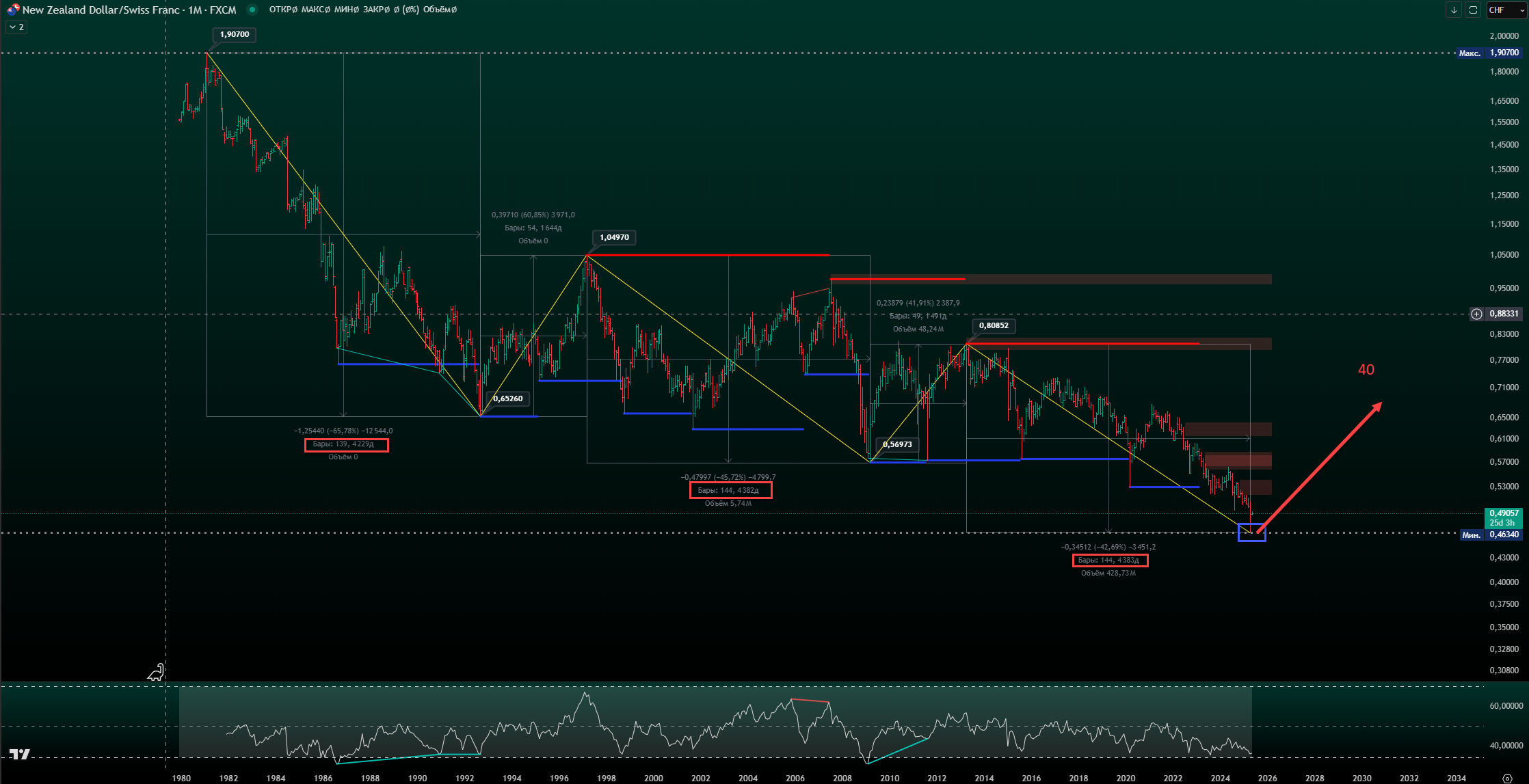The height and width of the screenshot is (784, 1529).
Task: Click the 2008 label on time axis
Action: [842, 778]
